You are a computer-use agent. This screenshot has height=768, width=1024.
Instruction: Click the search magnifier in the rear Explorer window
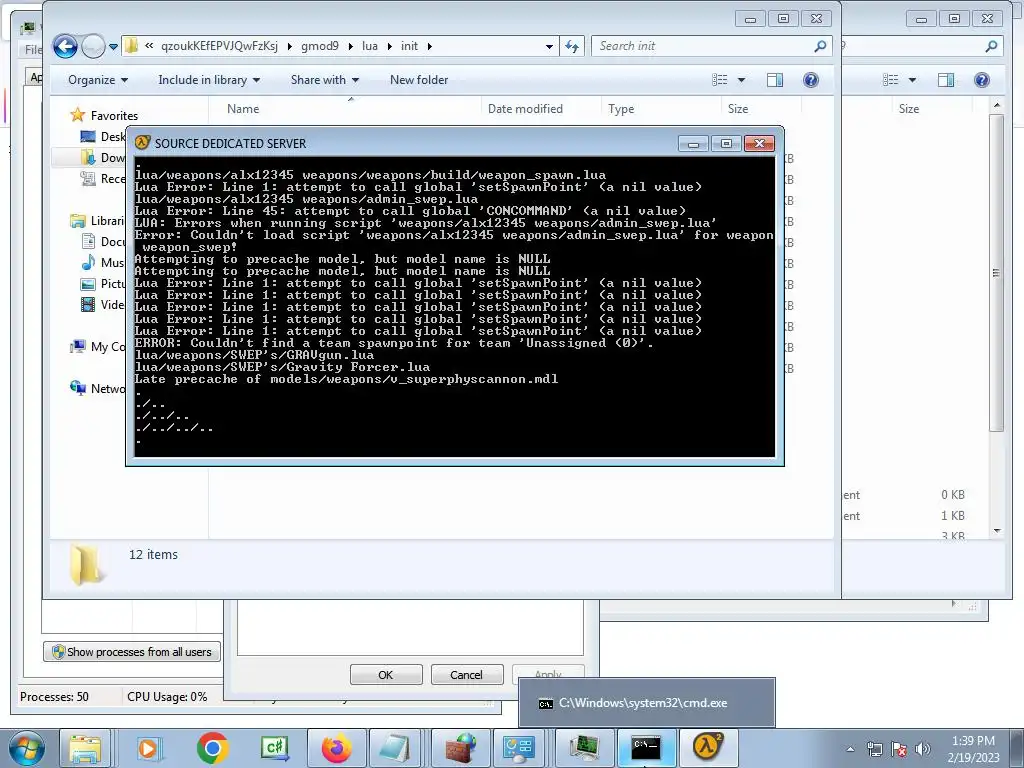[x=991, y=46]
